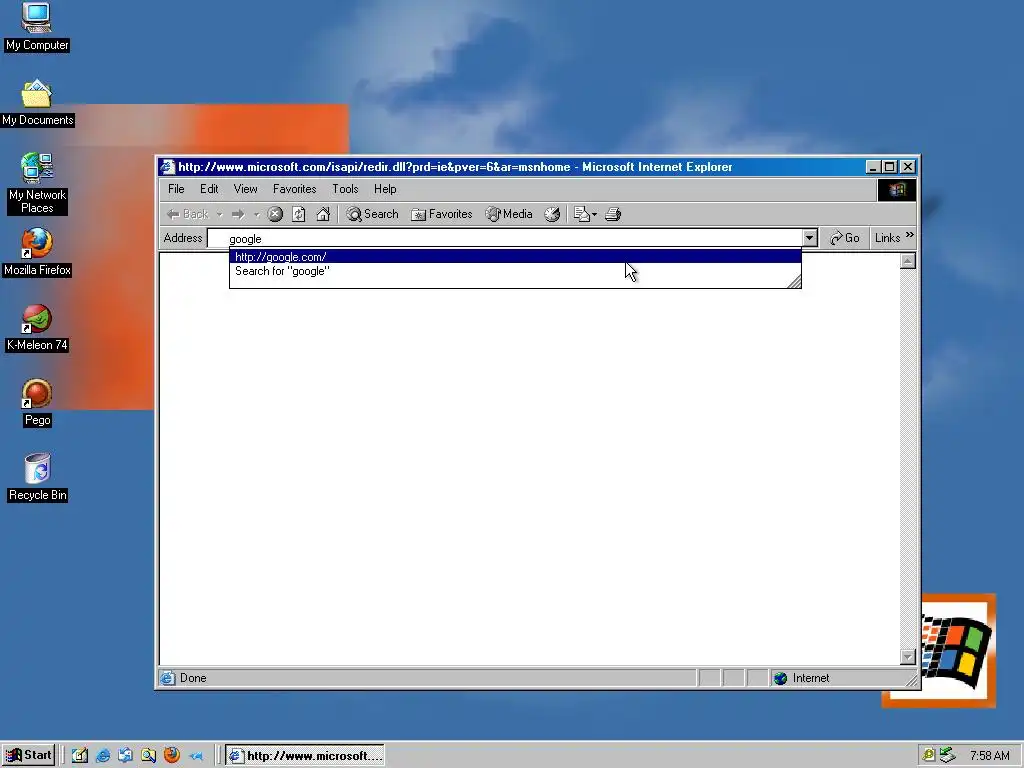Click the scrollbar up arrow

point(908,261)
